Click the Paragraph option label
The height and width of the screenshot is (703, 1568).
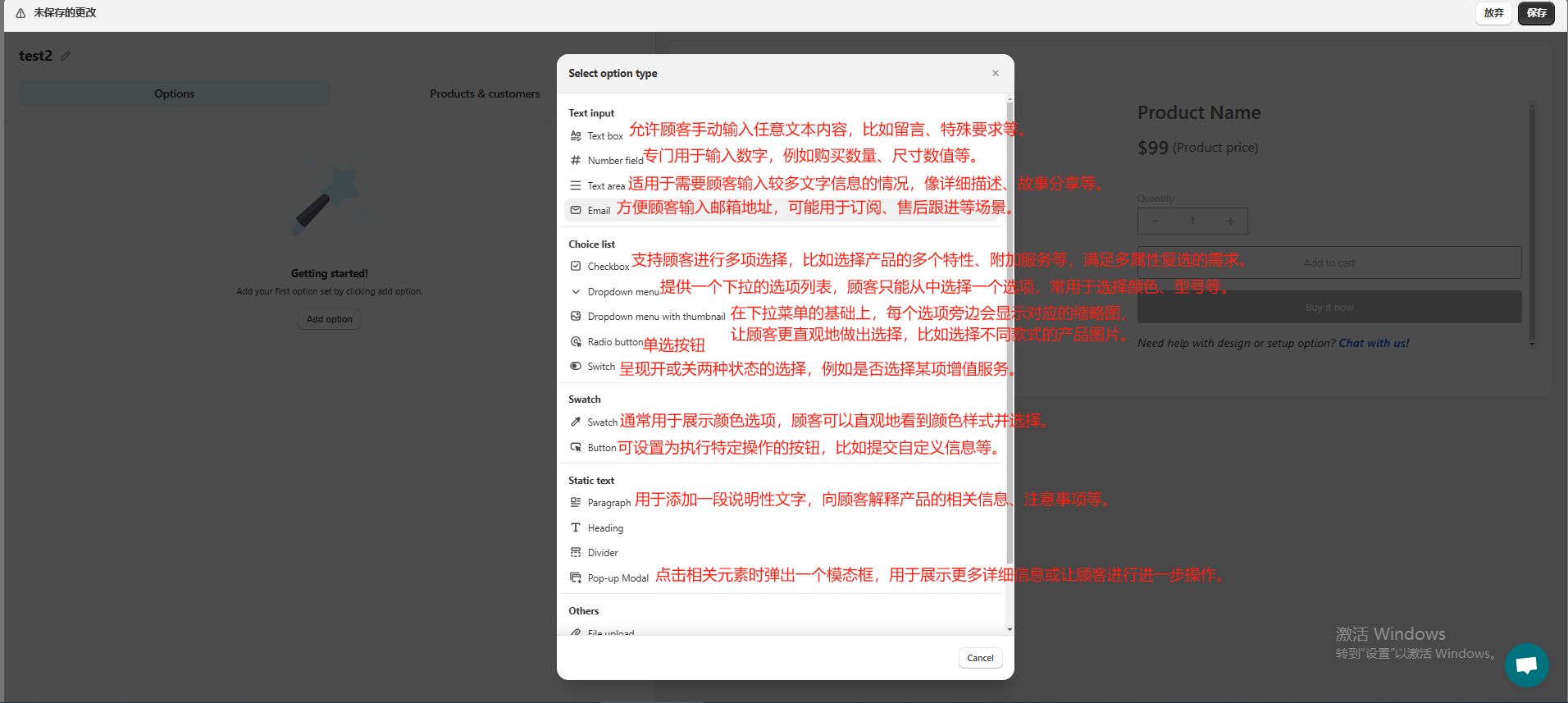[609, 503]
